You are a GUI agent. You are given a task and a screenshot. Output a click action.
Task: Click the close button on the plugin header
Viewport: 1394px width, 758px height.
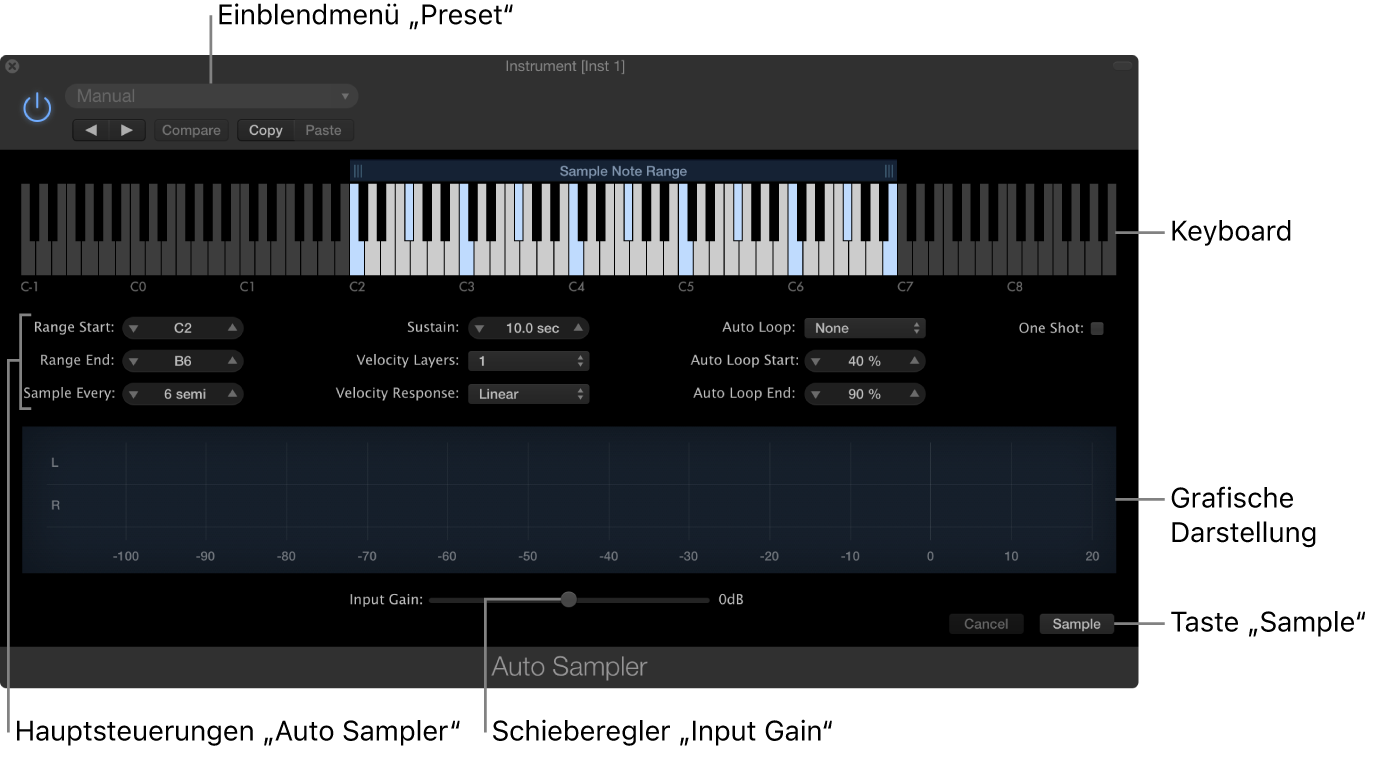coord(11,66)
